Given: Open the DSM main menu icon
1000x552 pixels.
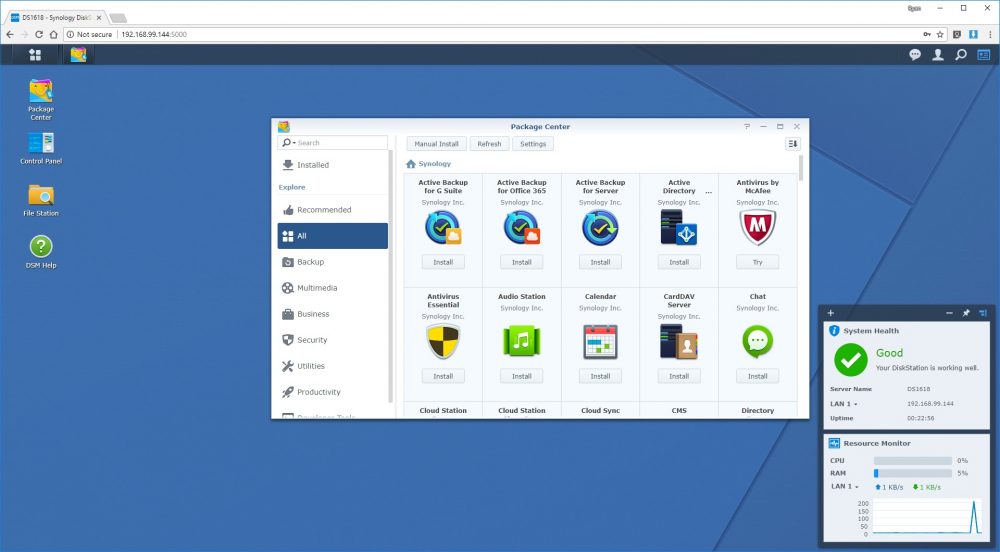Looking at the screenshot, I should coord(35,55).
